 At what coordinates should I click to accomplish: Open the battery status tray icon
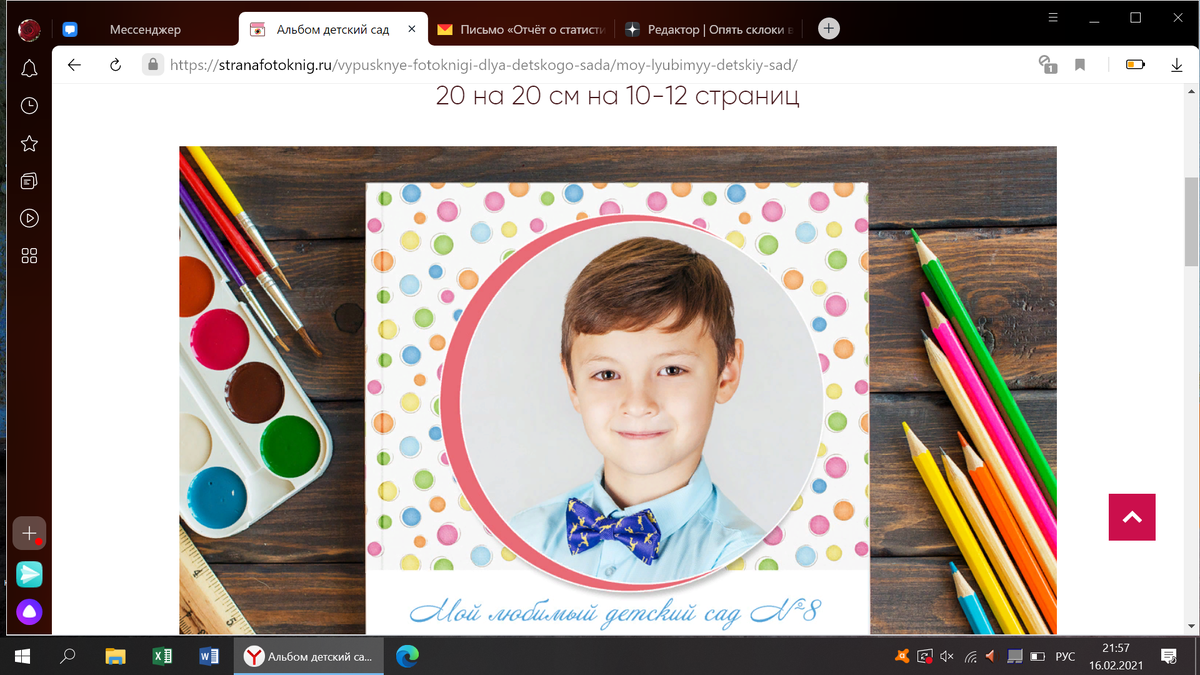[x=1038, y=656]
